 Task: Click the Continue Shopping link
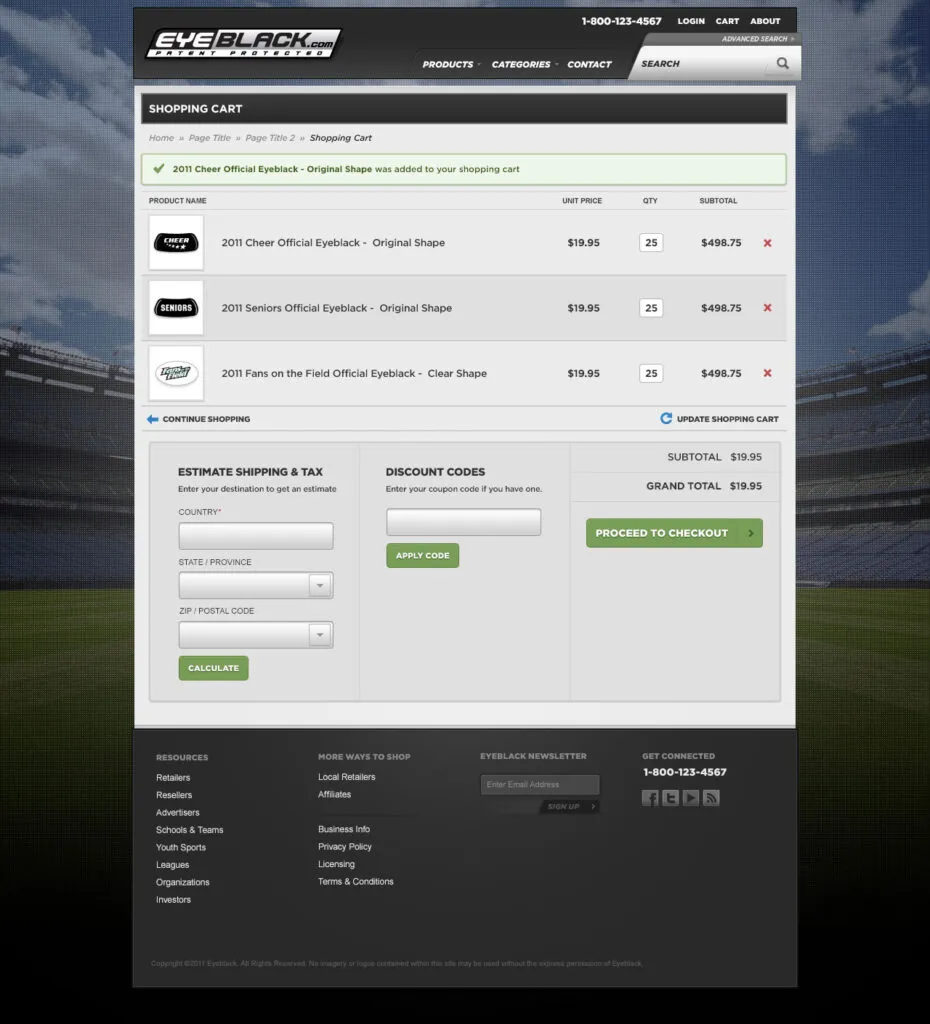199,419
